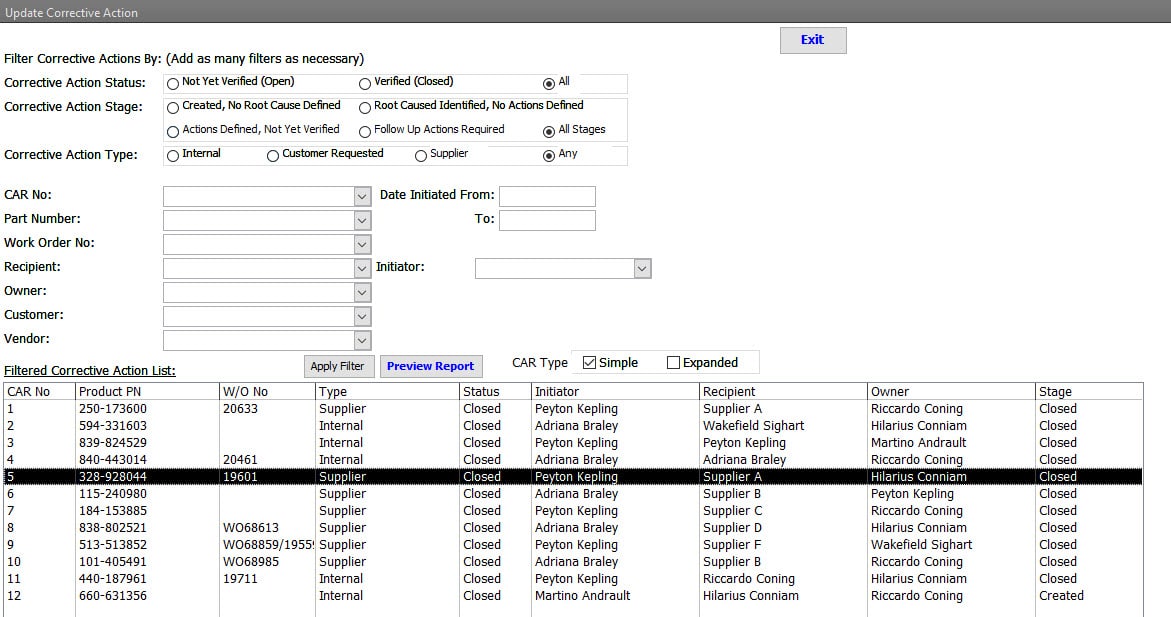
Task: Check the Expanded CAR type checkbox
Action: pos(673,362)
